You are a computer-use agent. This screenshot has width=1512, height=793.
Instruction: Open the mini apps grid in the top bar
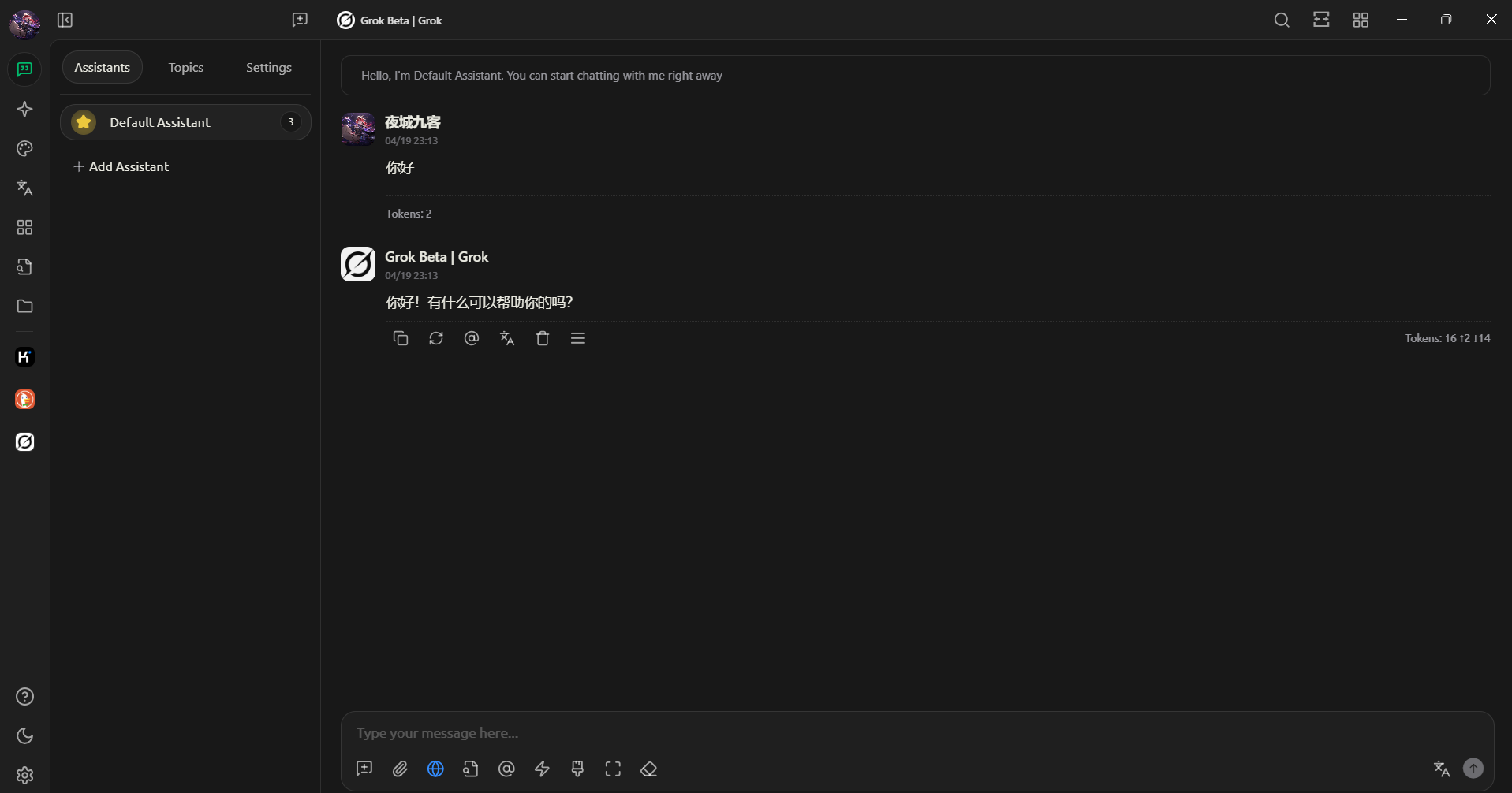point(1361,20)
